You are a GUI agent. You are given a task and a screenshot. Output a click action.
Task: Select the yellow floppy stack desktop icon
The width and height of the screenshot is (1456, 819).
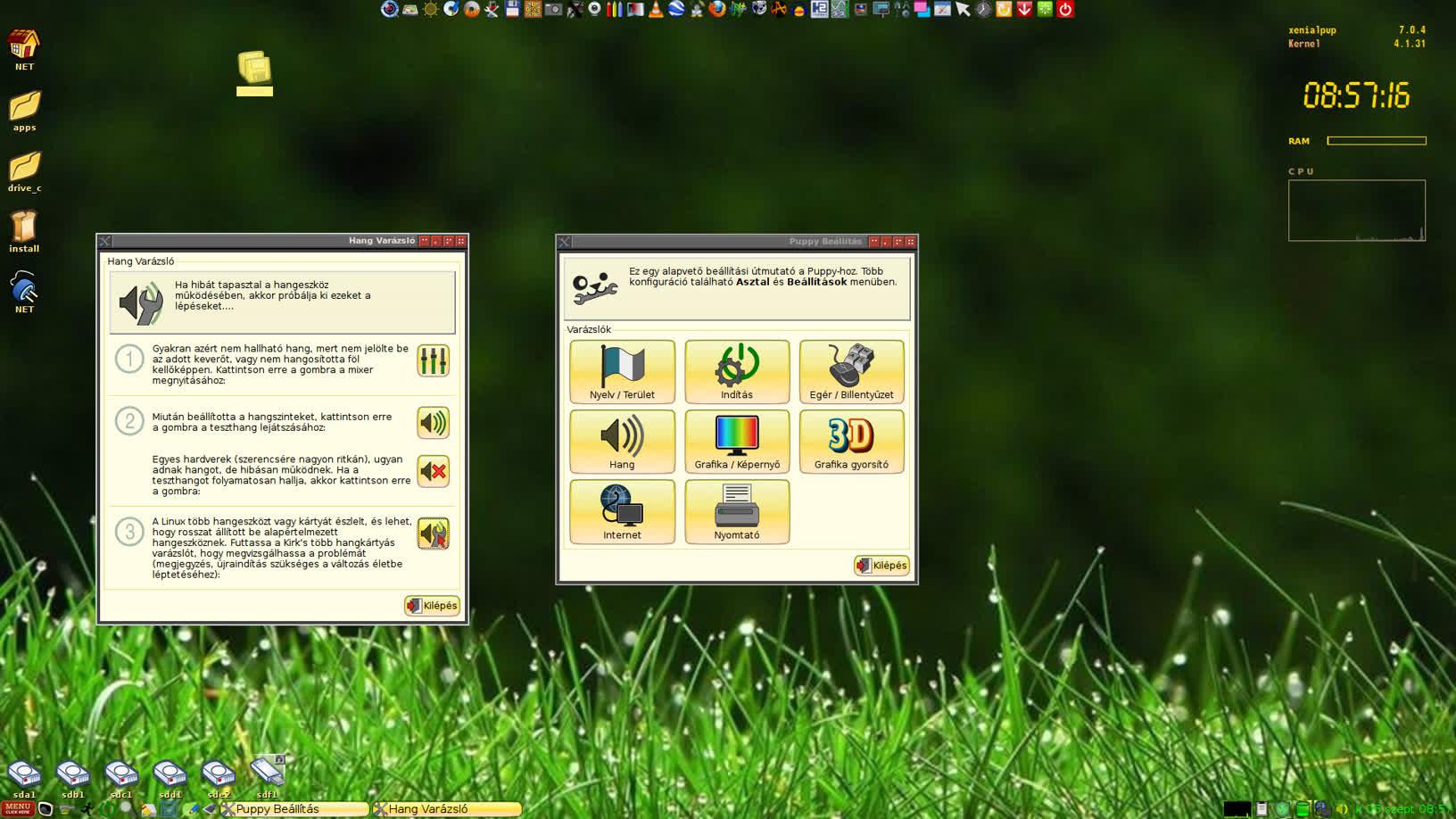(x=254, y=73)
